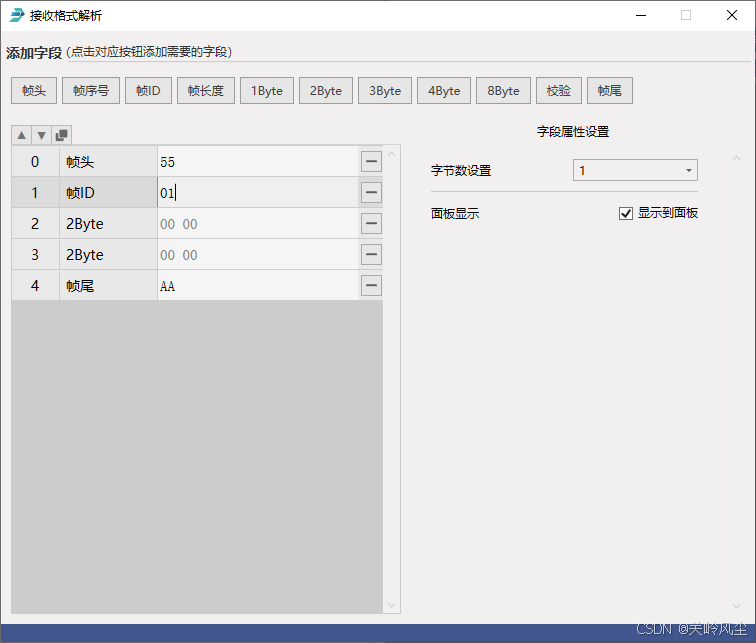This screenshot has height=643, width=756.
Task: Add a 3Byte field
Action: tap(385, 91)
